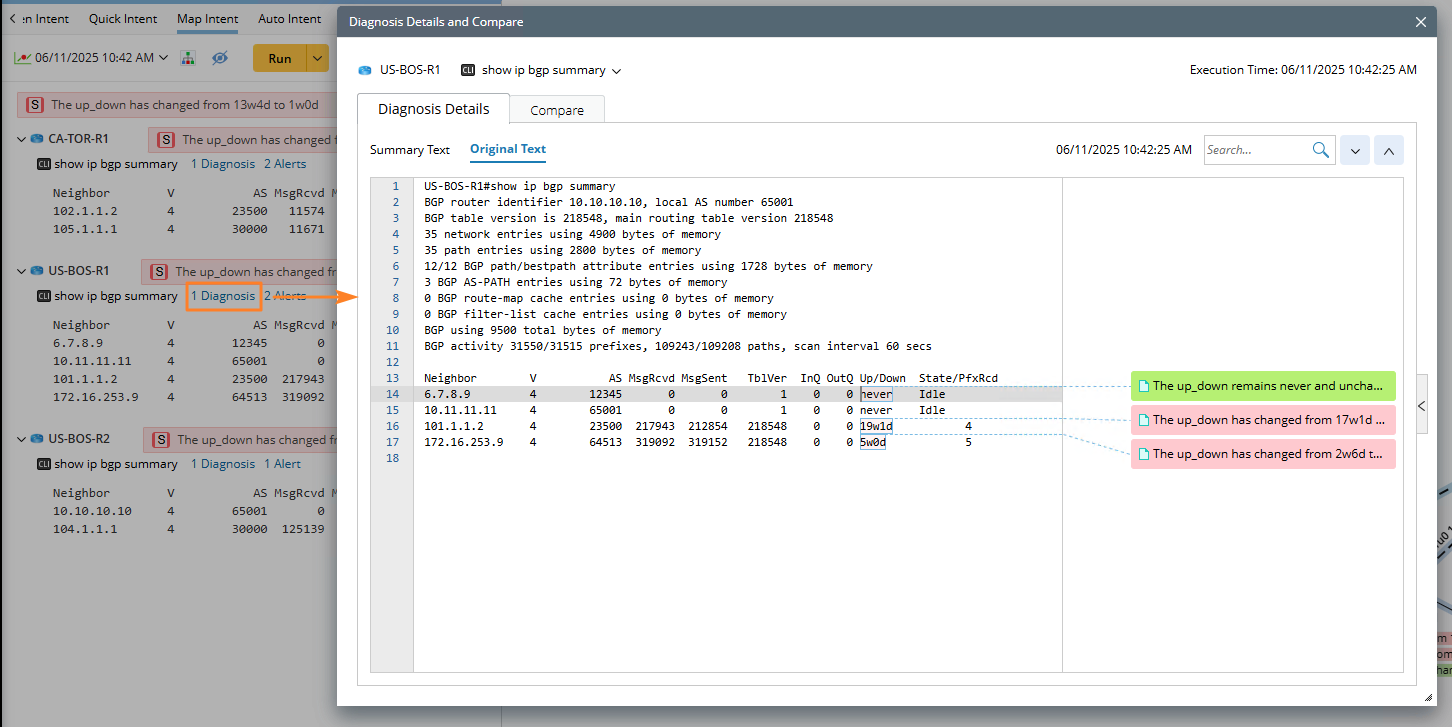Select the Summary Text view
1452x727 pixels.
pos(410,150)
